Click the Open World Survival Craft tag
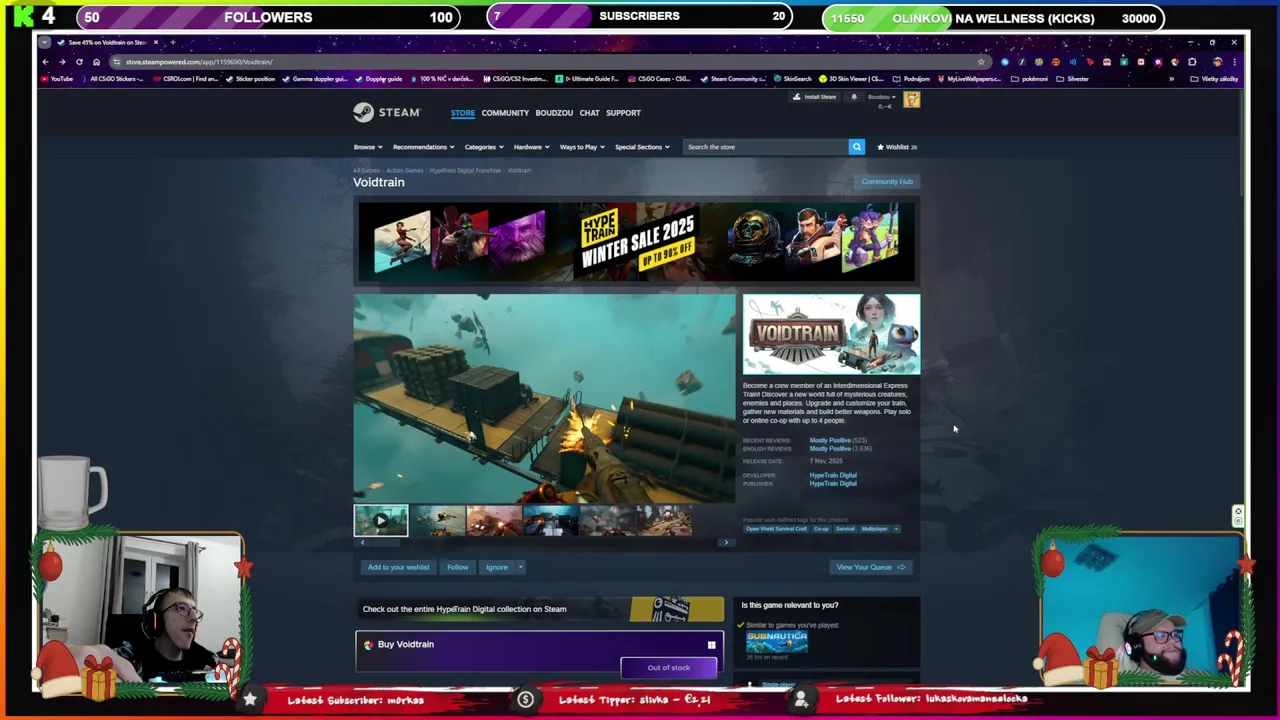Screen dimensions: 1280x720 776,529
